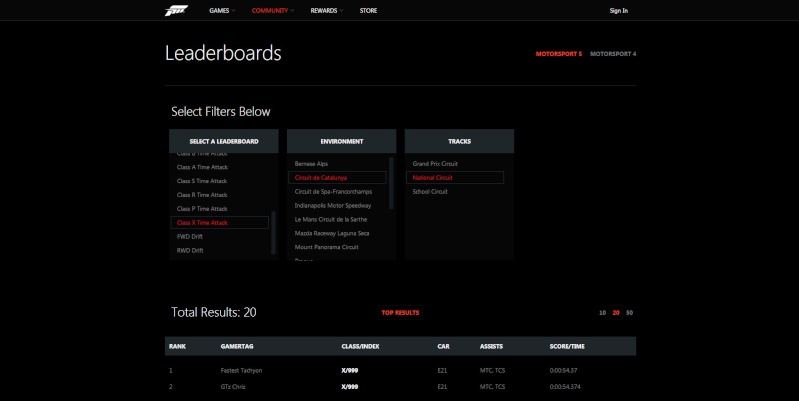Click the environment list scrollbar

[391, 183]
